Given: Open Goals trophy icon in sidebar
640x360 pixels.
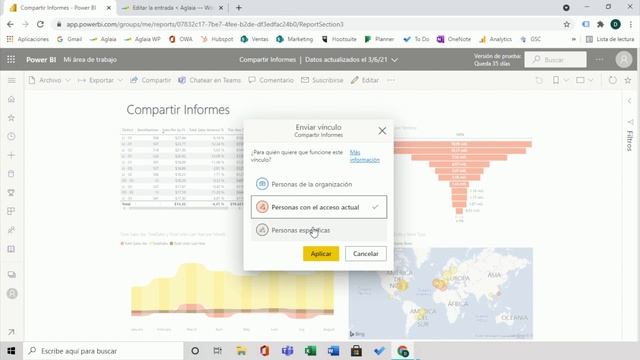Looking at the screenshot, I should pos(11,193).
